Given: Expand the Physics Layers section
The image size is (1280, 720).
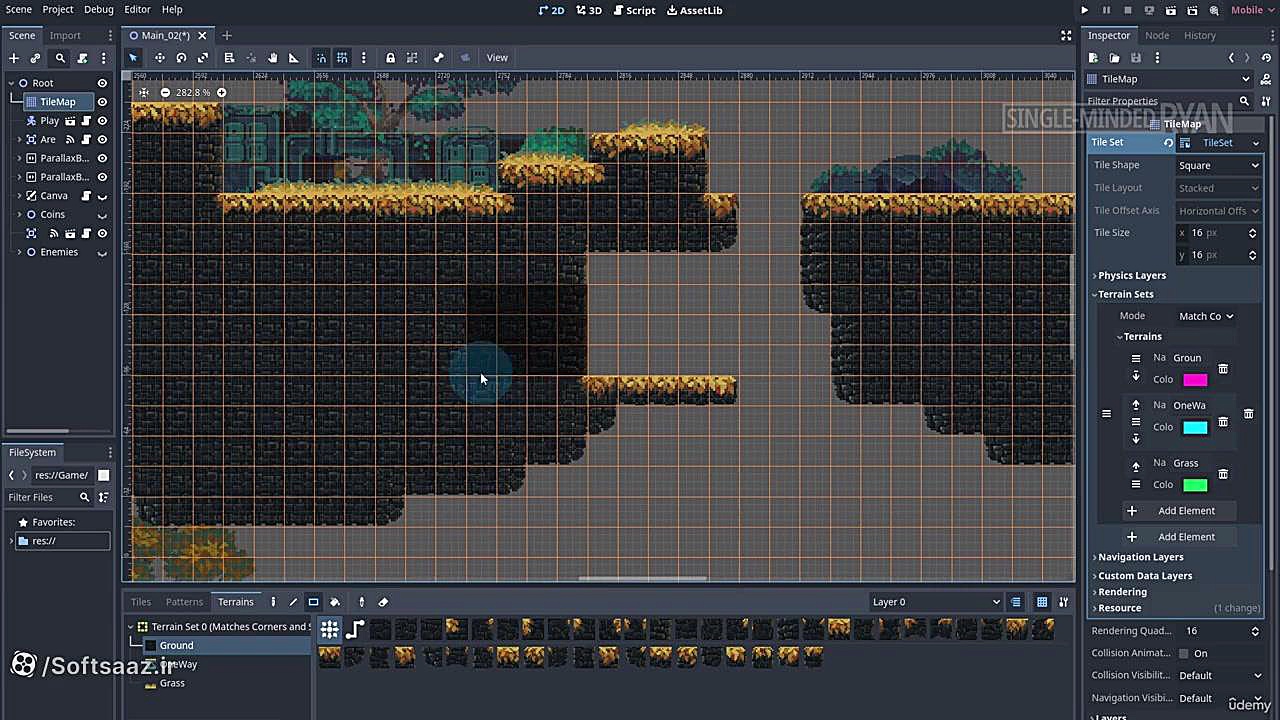Looking at the screenshot, I should pos(1132,275).
